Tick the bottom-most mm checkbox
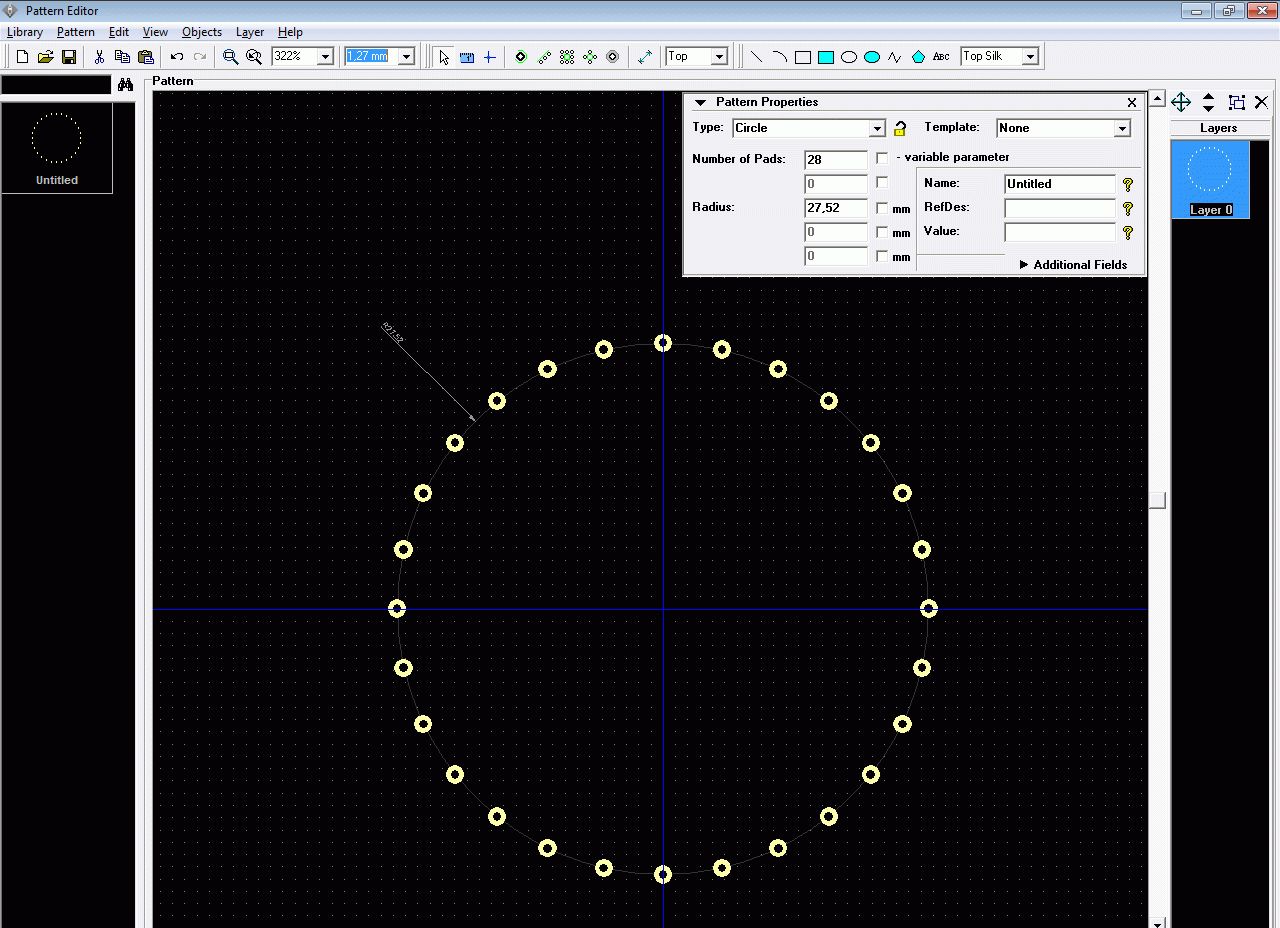This screenshot has width=1280, height=928. click(x=882, y=256)
